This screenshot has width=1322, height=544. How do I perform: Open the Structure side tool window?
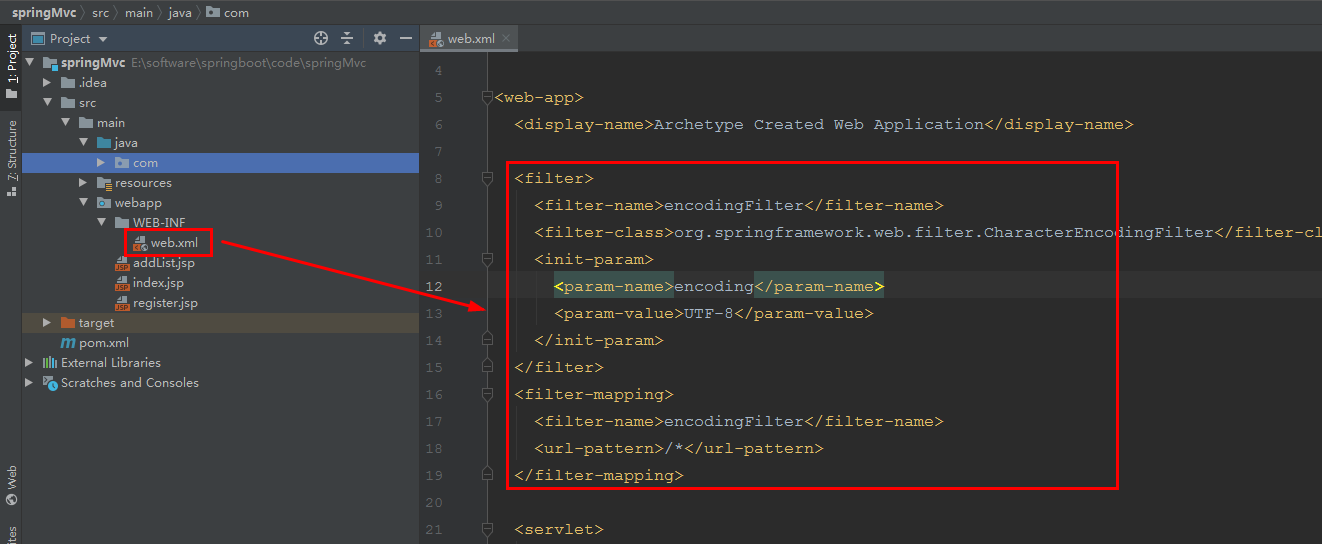point(11,157)
